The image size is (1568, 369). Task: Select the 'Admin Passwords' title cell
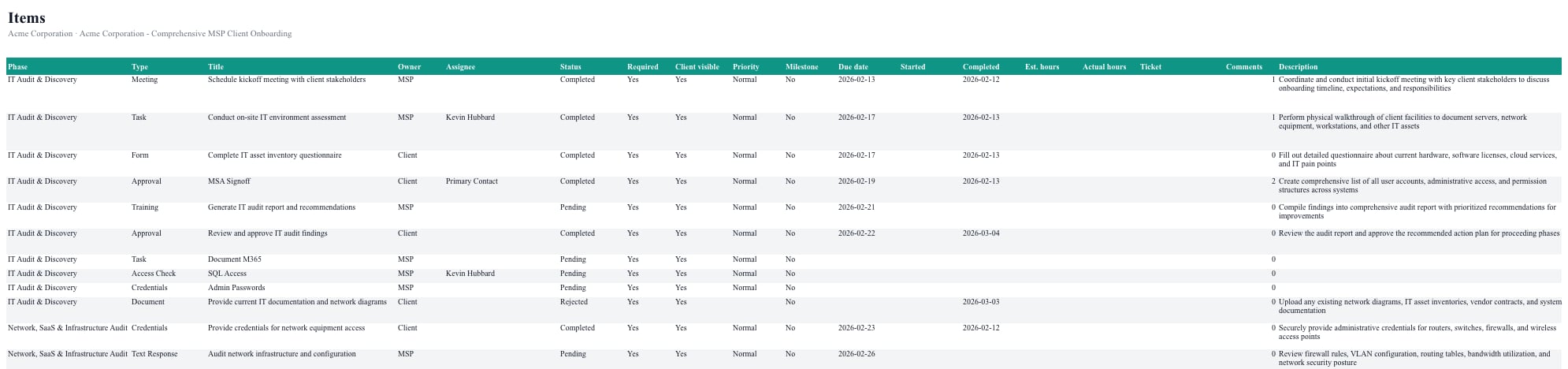tap(236, 288)
